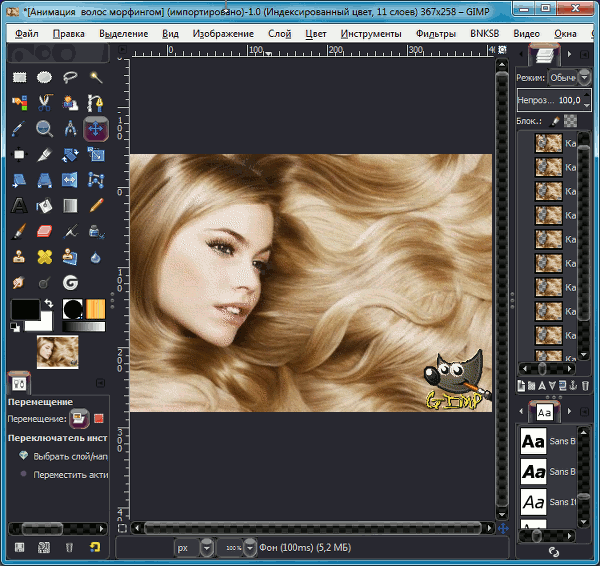Activate the Text tool

(x=18, y=206)
